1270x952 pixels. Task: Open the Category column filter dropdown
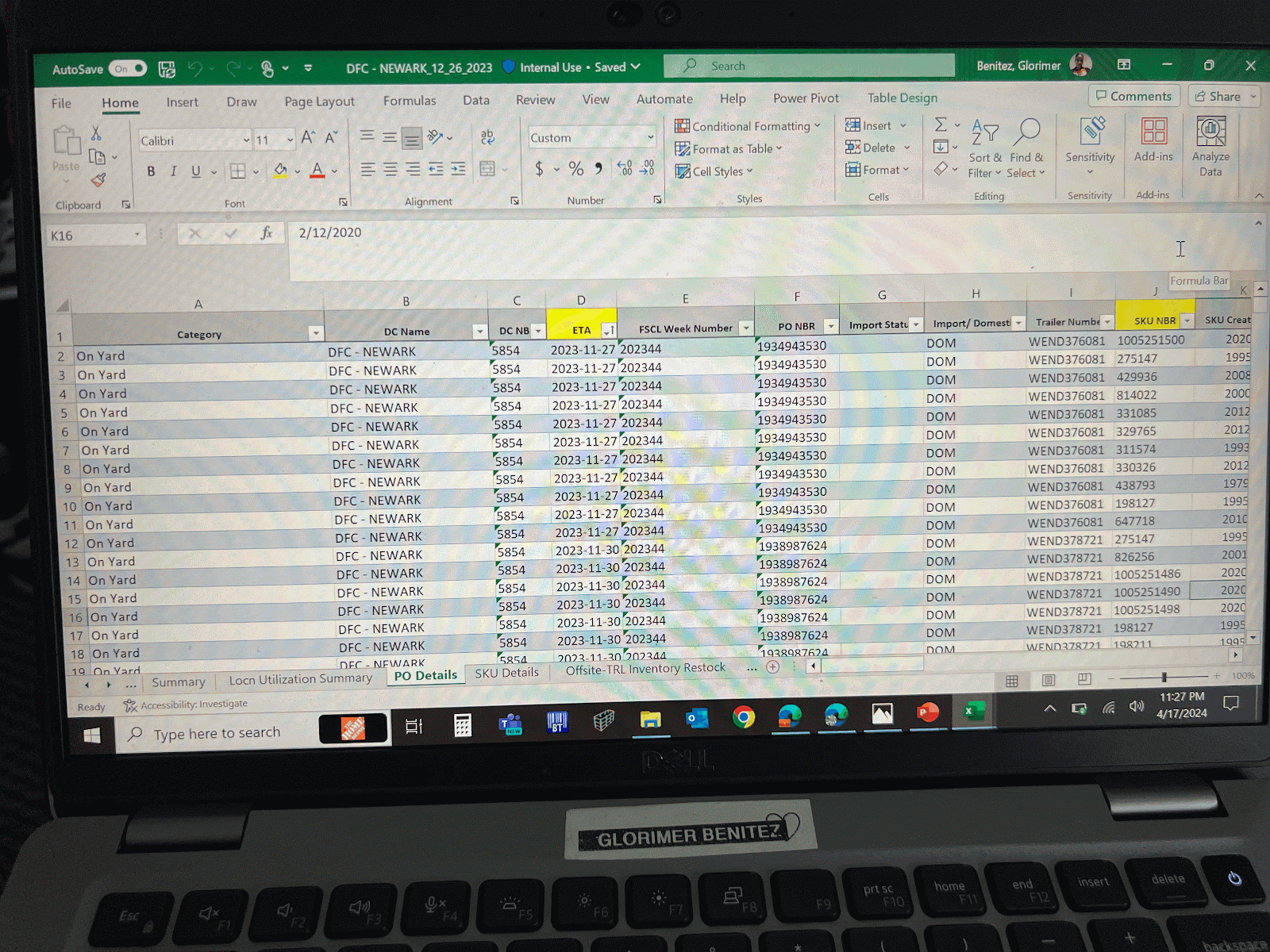(x=316, y=333)
